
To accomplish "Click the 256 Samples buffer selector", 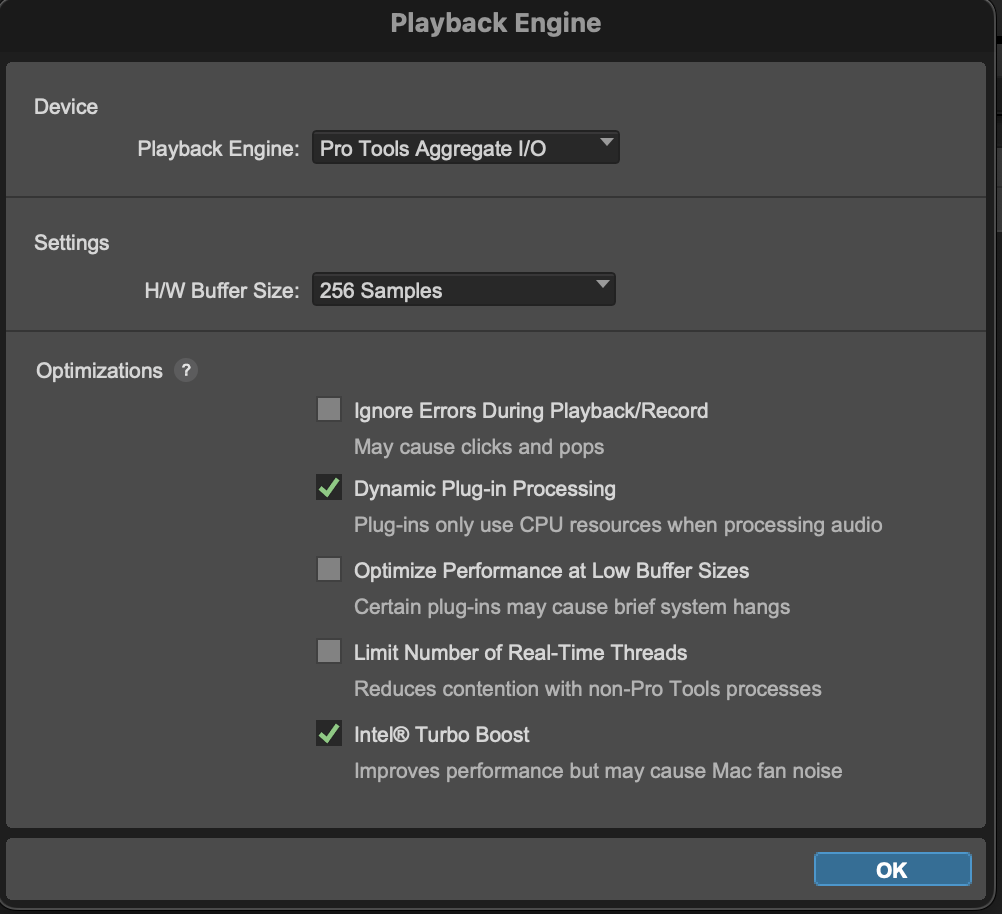I will point(463,290).
